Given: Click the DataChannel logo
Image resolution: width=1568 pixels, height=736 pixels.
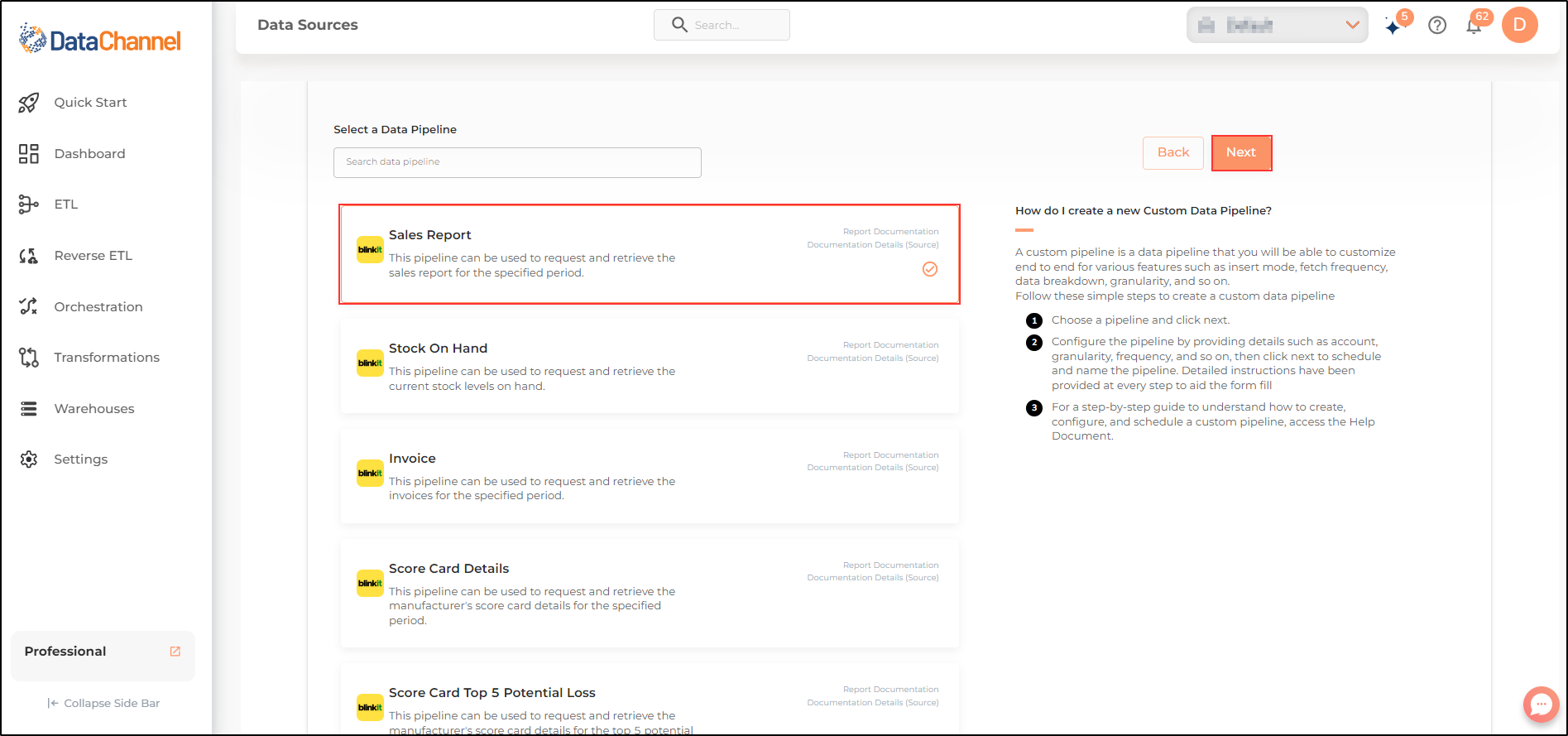Looking at the screenshot, I should pos(99,39).
